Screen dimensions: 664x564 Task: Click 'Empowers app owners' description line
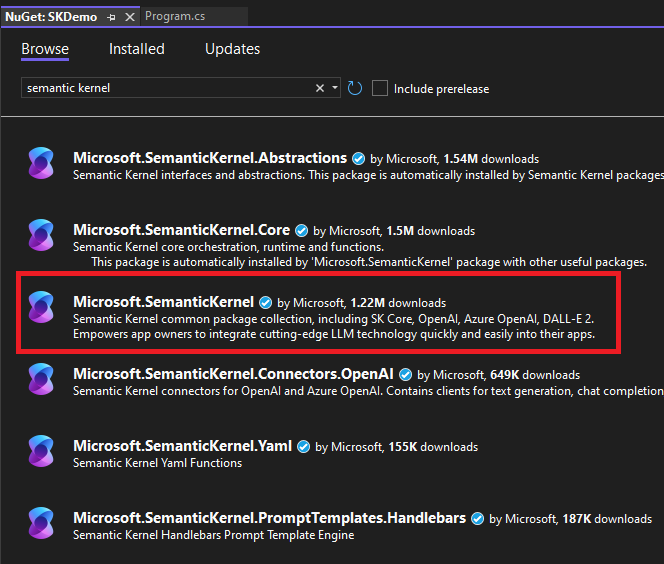coord(334,334)
